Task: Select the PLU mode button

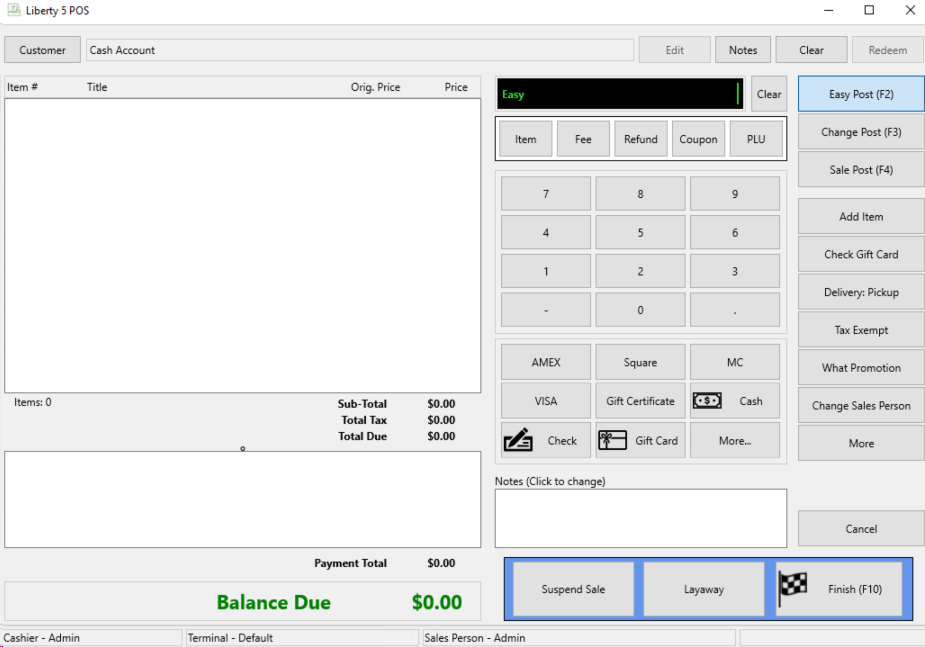Action: pos(756,139)
